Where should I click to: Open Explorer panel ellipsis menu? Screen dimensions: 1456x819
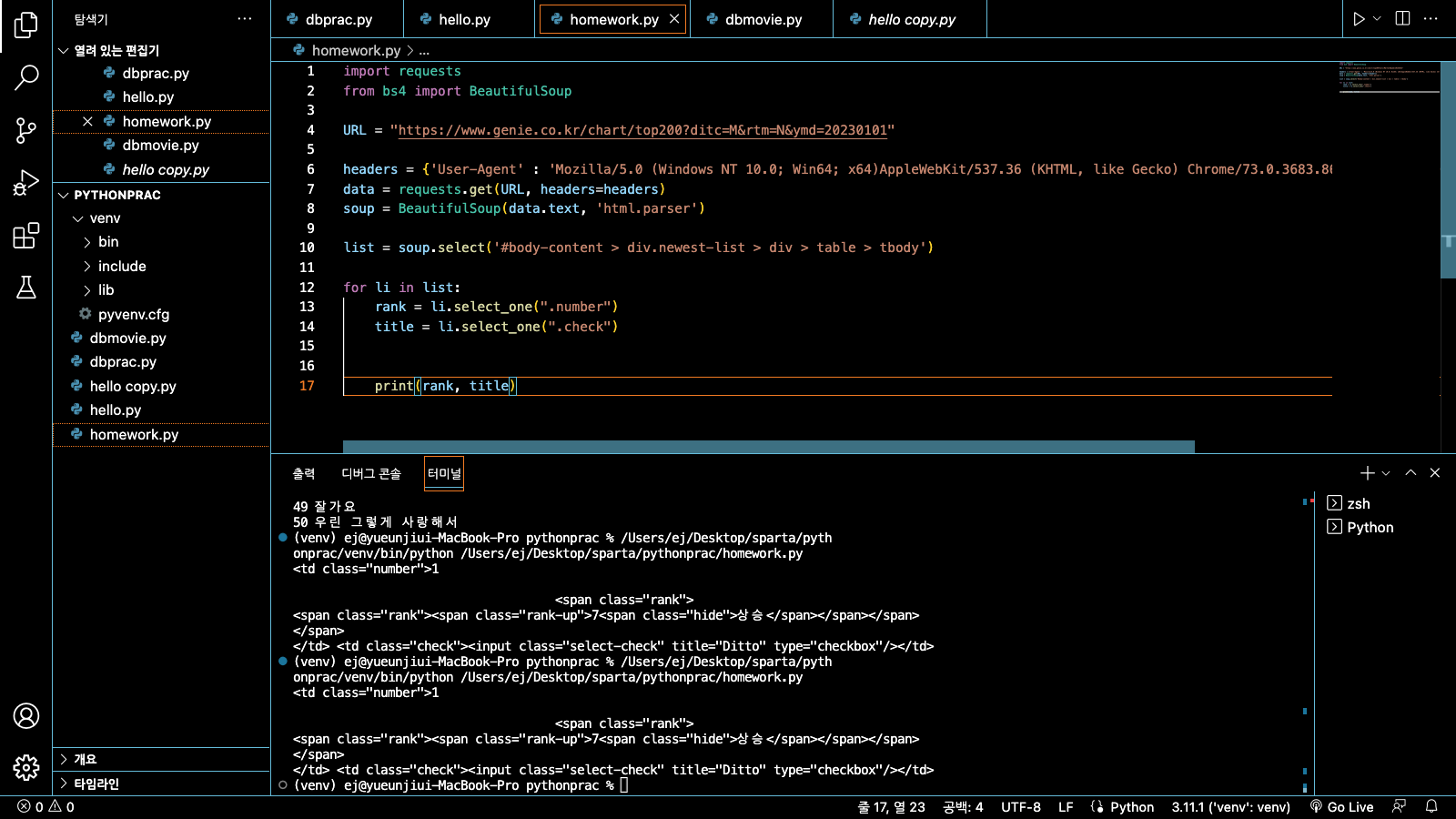245,19
